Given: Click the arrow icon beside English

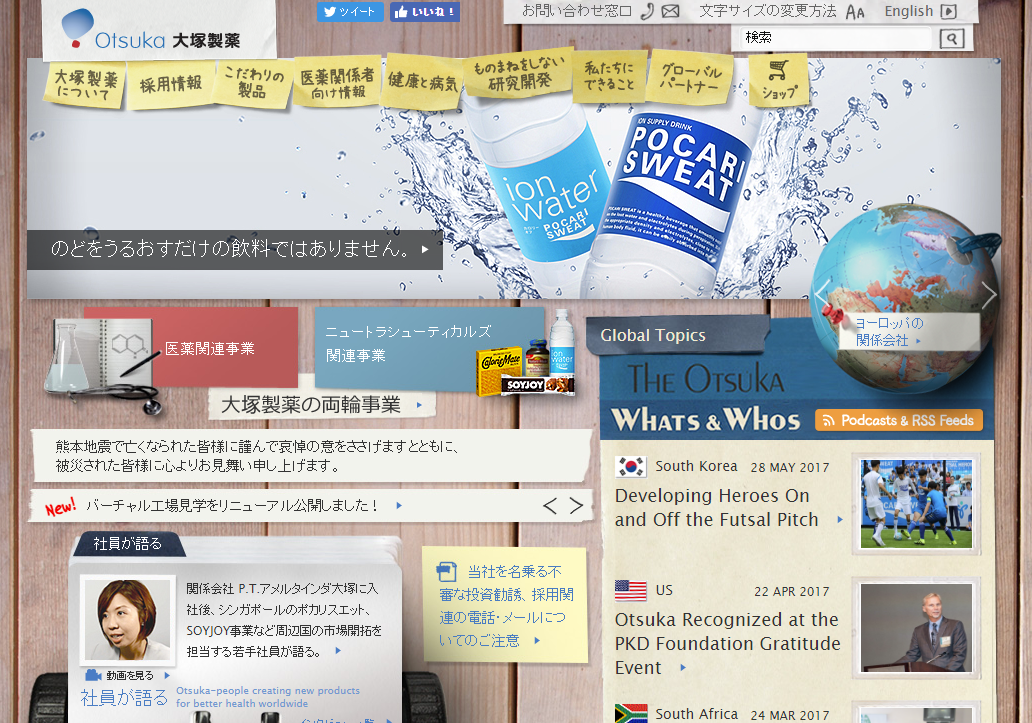Looking at the screenshot, I should pyautogui.click(x=948, y=11).
